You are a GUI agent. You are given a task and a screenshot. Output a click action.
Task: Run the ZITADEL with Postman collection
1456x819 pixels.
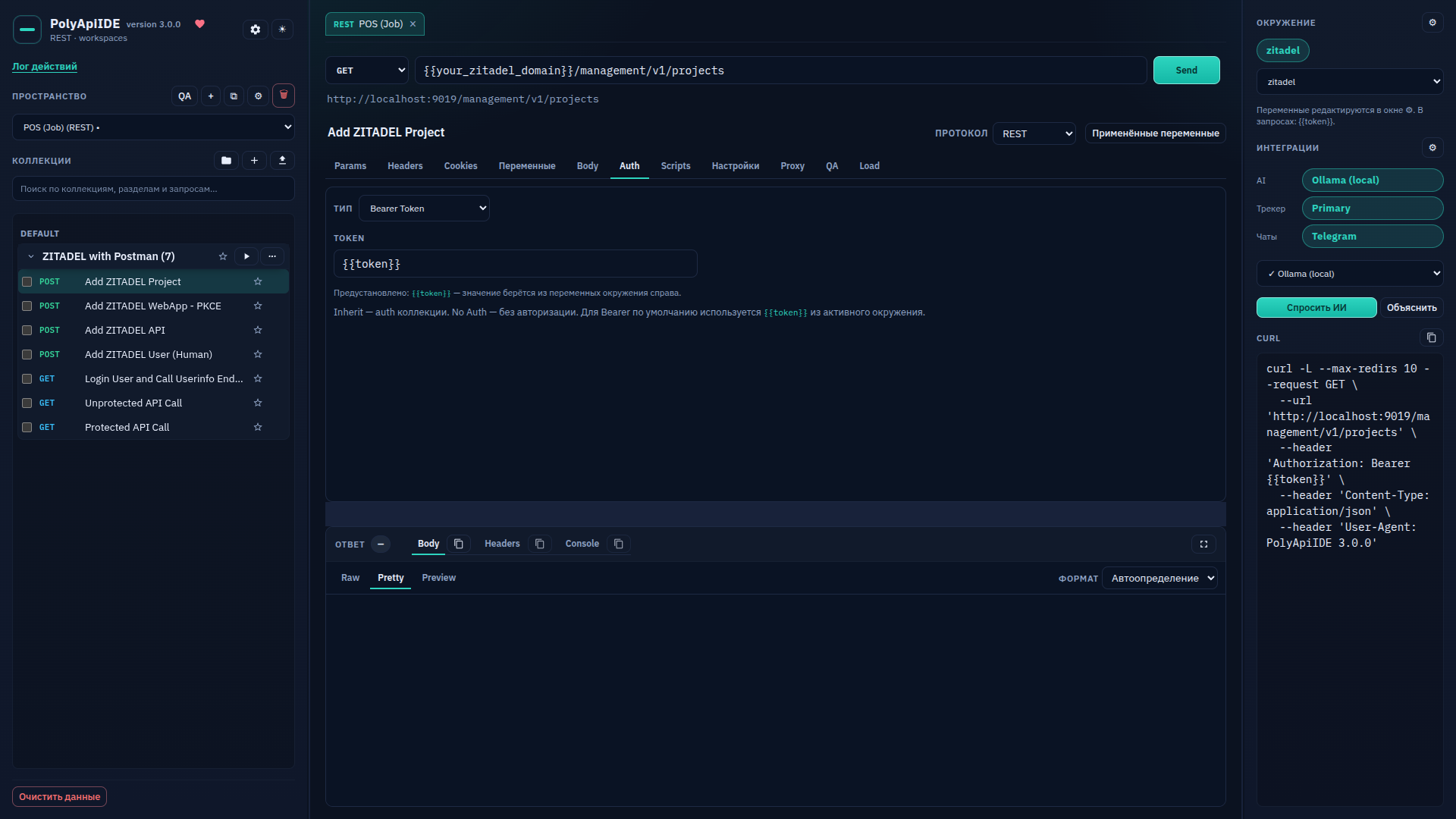click(x=246, y=256)
